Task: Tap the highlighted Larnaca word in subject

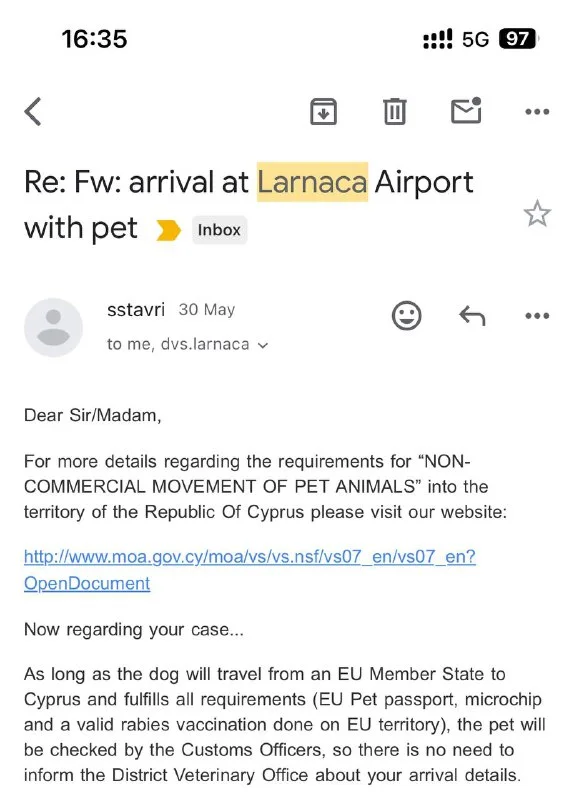Action: (x=312, y=182)
